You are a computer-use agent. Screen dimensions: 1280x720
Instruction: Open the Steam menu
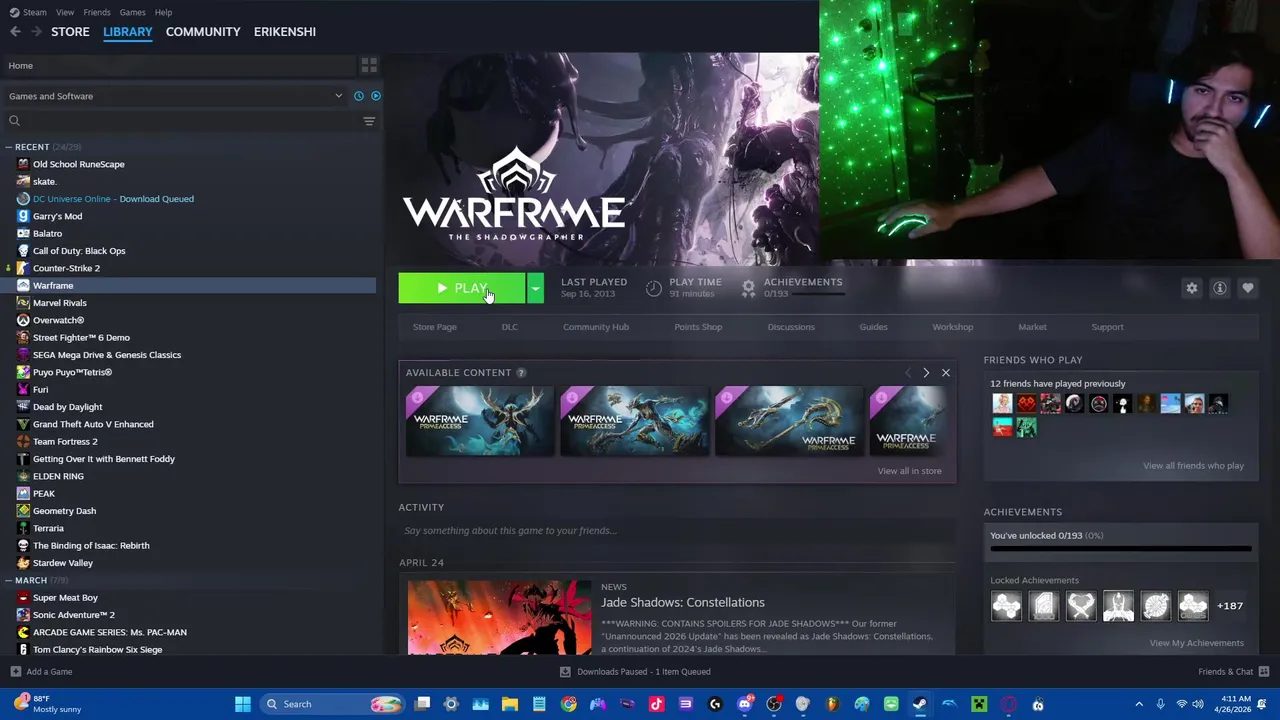click(x=28, y=12)
